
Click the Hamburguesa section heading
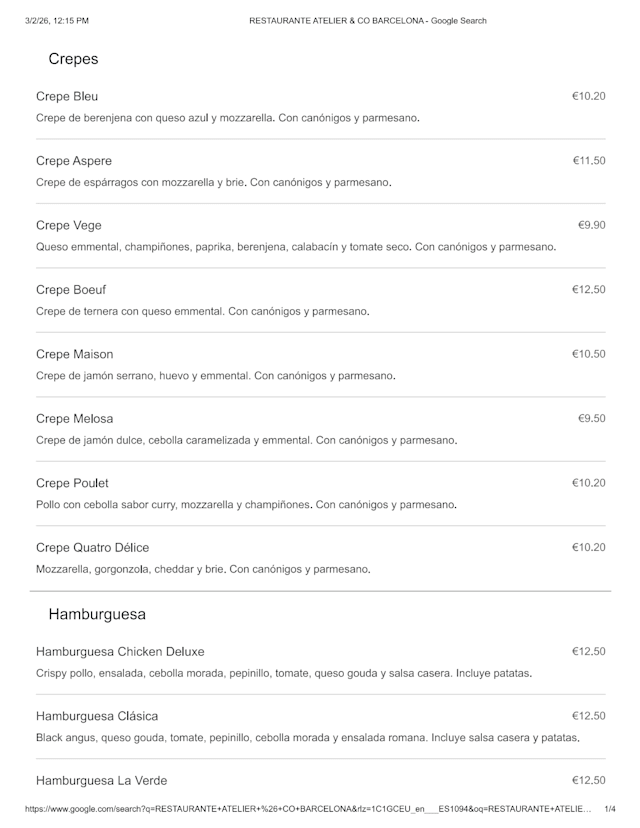(x=97, y=614)
